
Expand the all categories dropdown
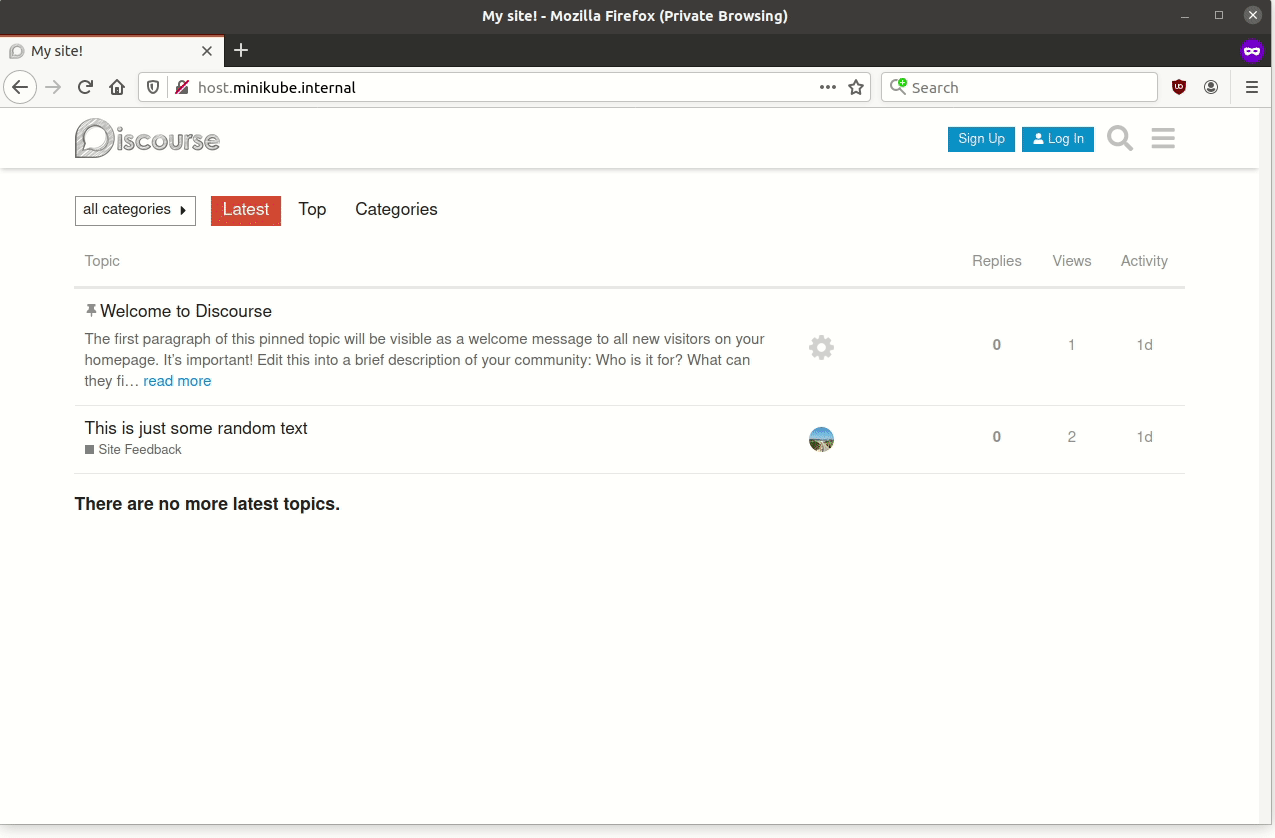click(135, 210)
